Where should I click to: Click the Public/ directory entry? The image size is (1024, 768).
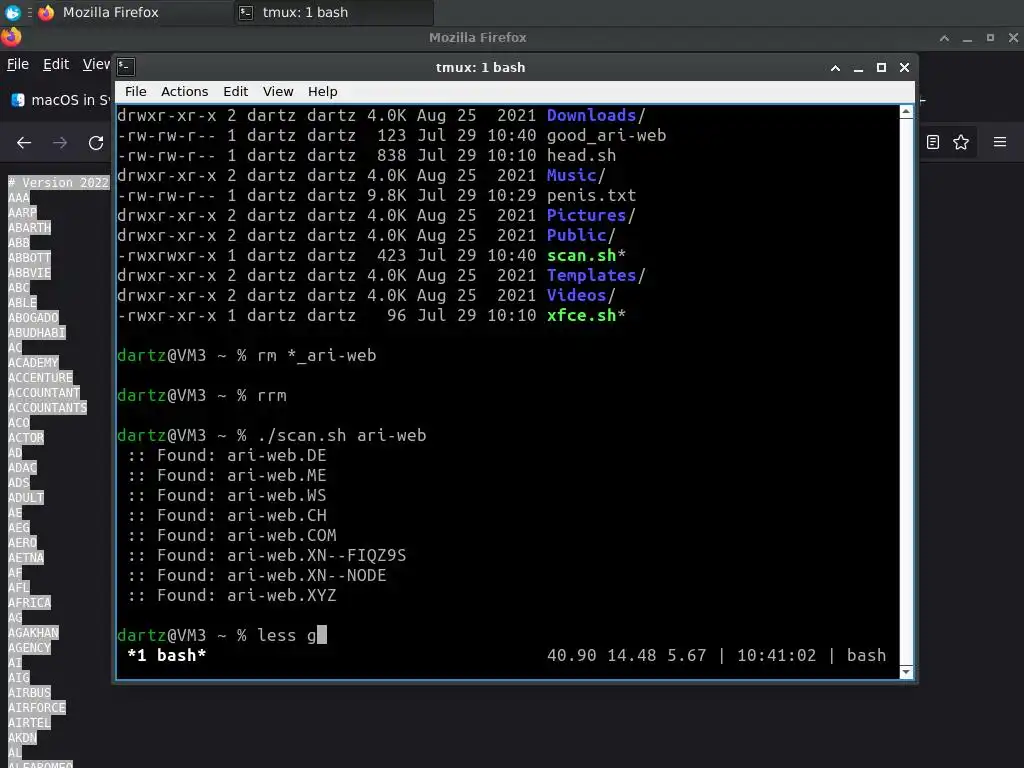pos(581,235)
